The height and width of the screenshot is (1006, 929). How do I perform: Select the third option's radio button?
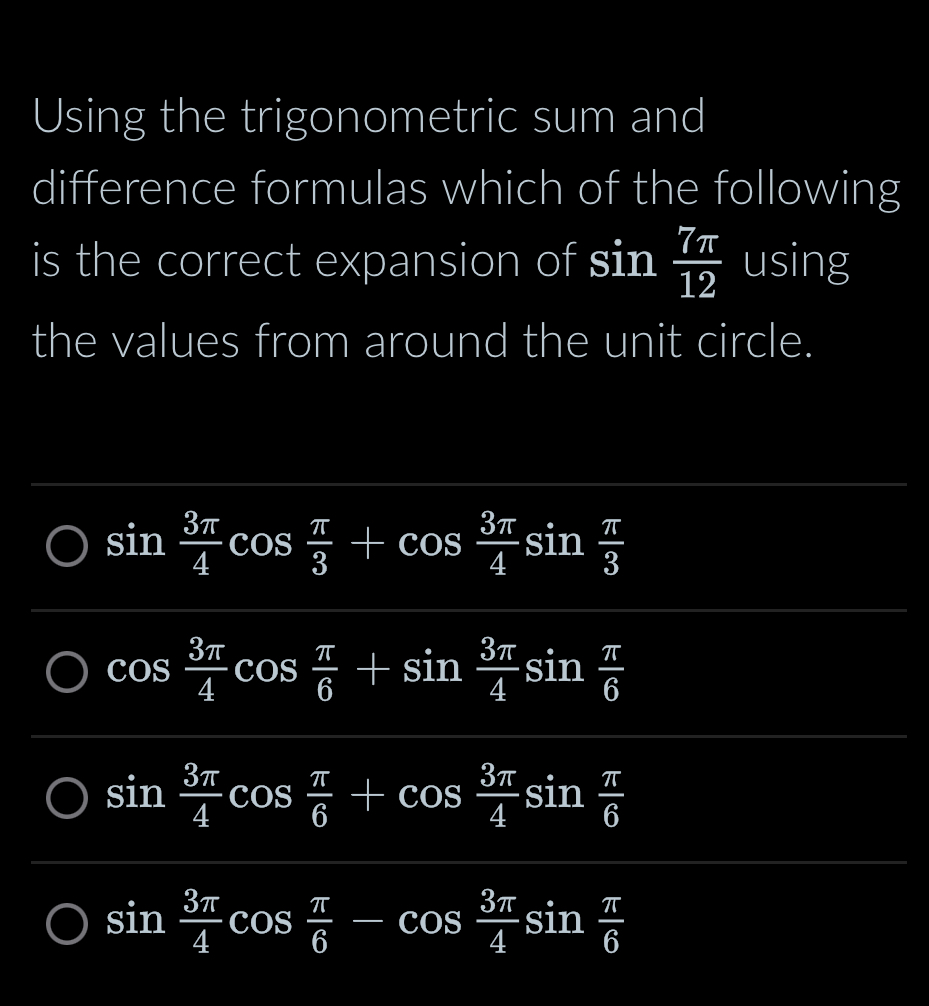66,799
